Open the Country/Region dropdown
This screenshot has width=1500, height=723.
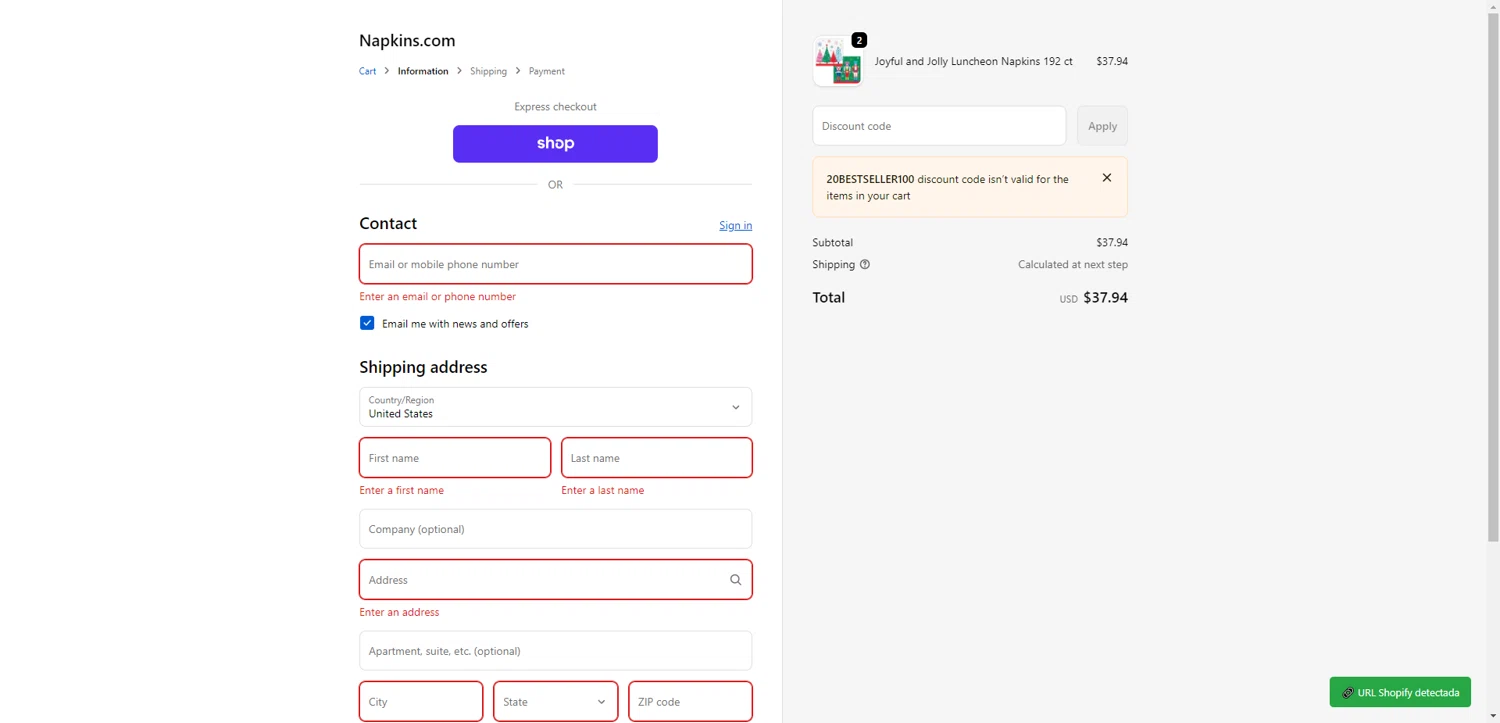[555, 407]
